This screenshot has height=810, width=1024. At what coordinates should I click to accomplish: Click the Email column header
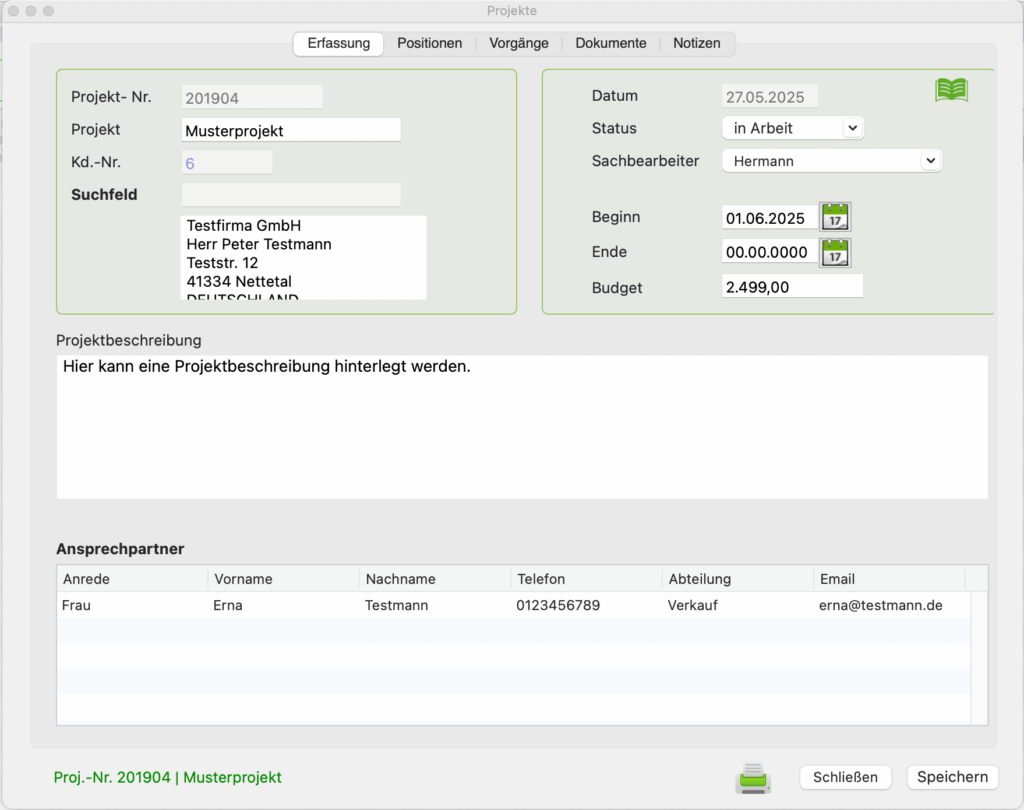[x=889, y=579]
